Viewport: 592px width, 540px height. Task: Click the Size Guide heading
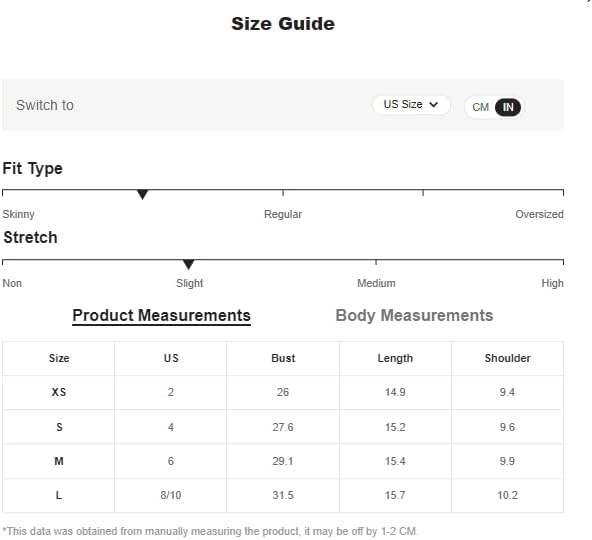283,24
